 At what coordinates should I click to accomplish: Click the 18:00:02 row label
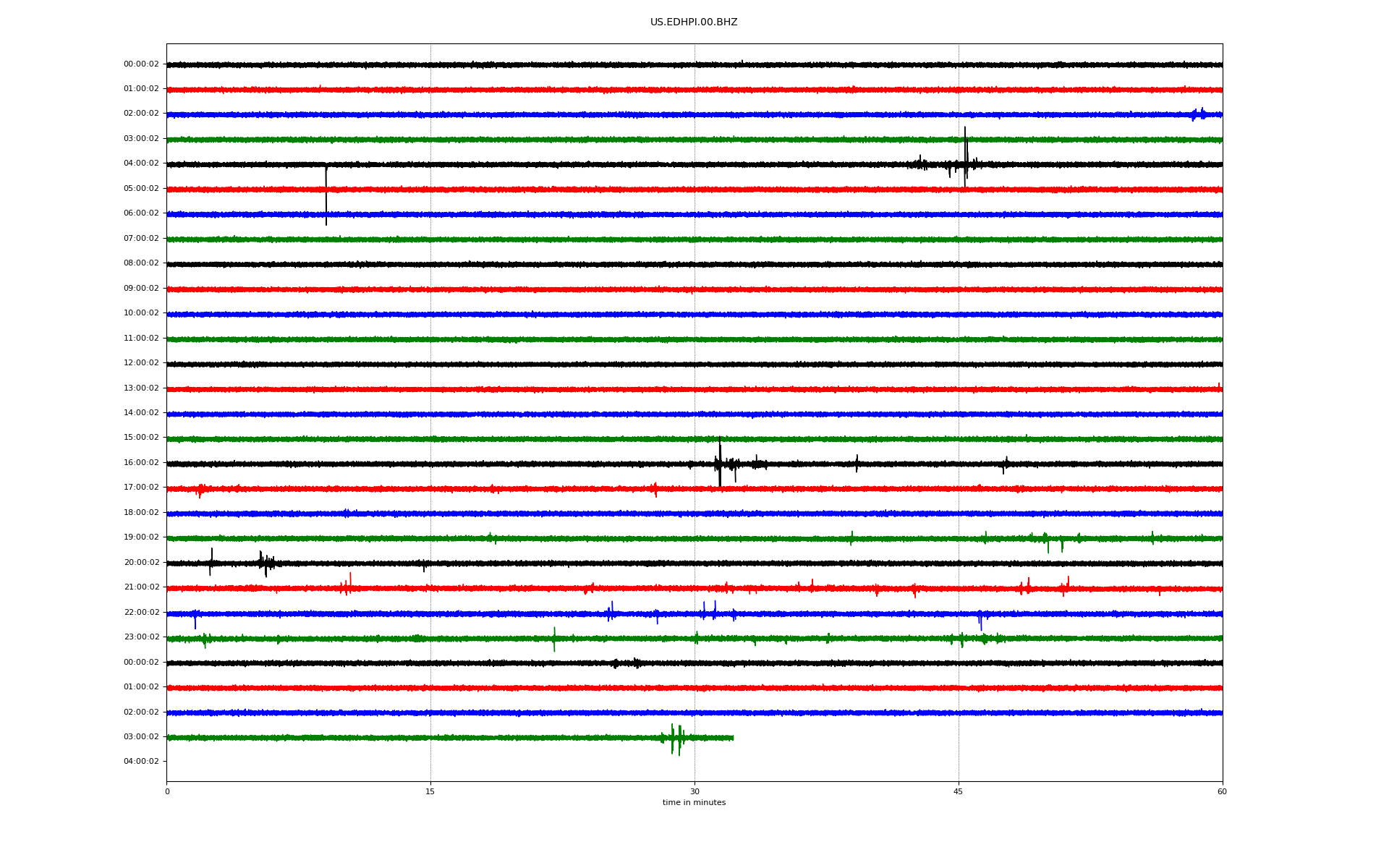point(141,513)
